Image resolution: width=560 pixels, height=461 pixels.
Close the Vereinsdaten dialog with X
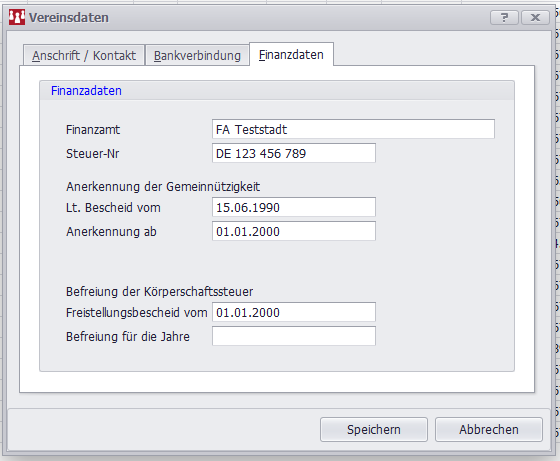point(535,17)
